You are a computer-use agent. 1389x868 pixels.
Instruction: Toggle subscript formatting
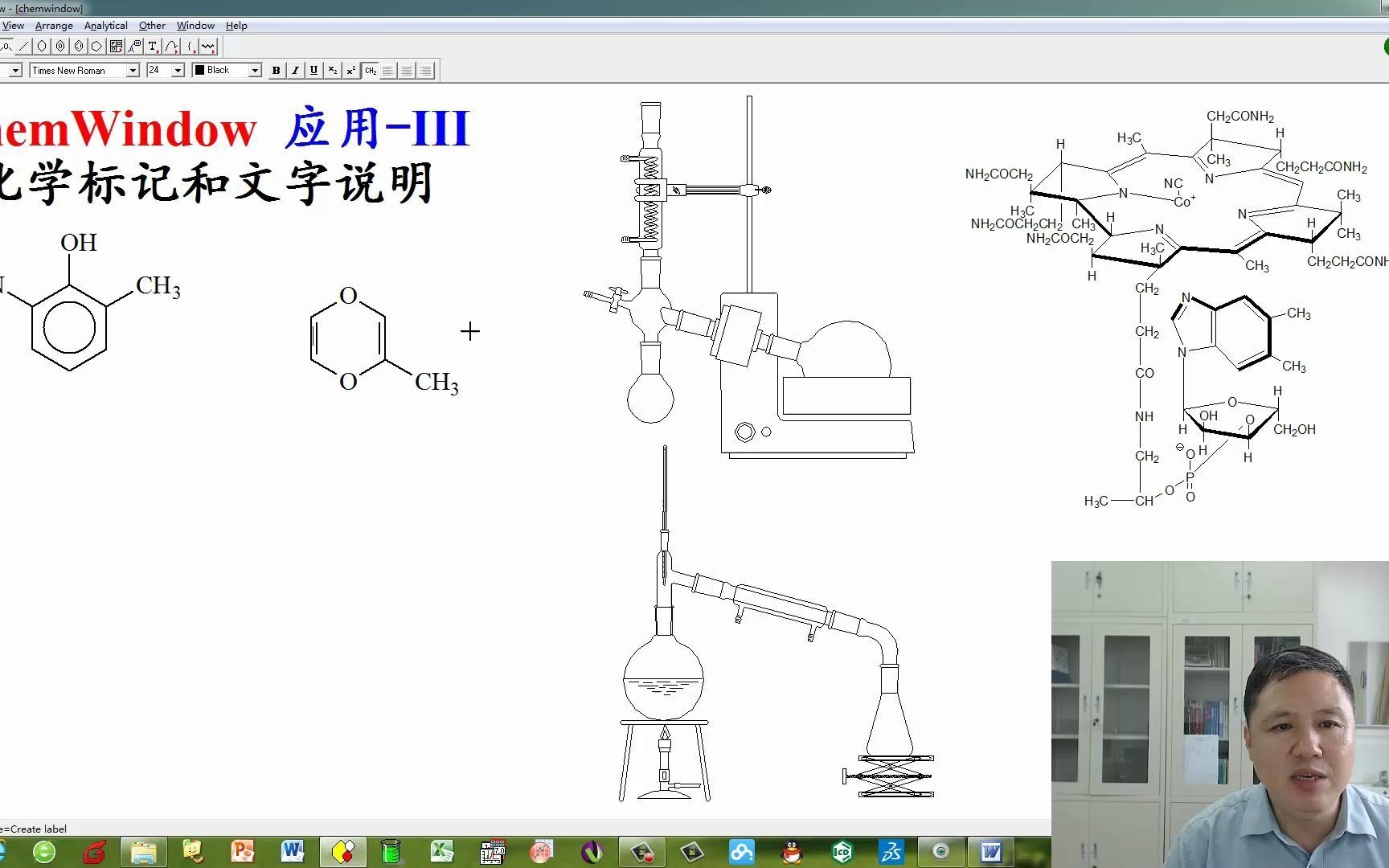click(x=332, y=71)
